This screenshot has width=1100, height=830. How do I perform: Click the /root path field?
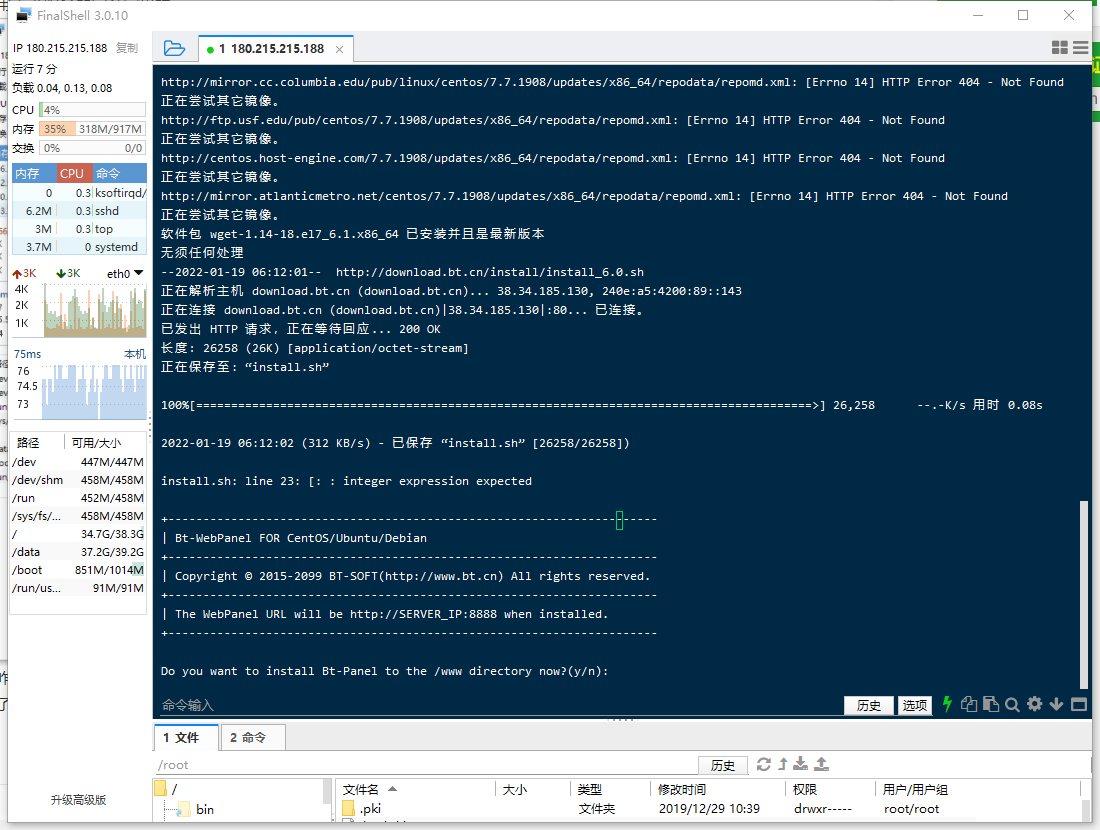(425, 765)
